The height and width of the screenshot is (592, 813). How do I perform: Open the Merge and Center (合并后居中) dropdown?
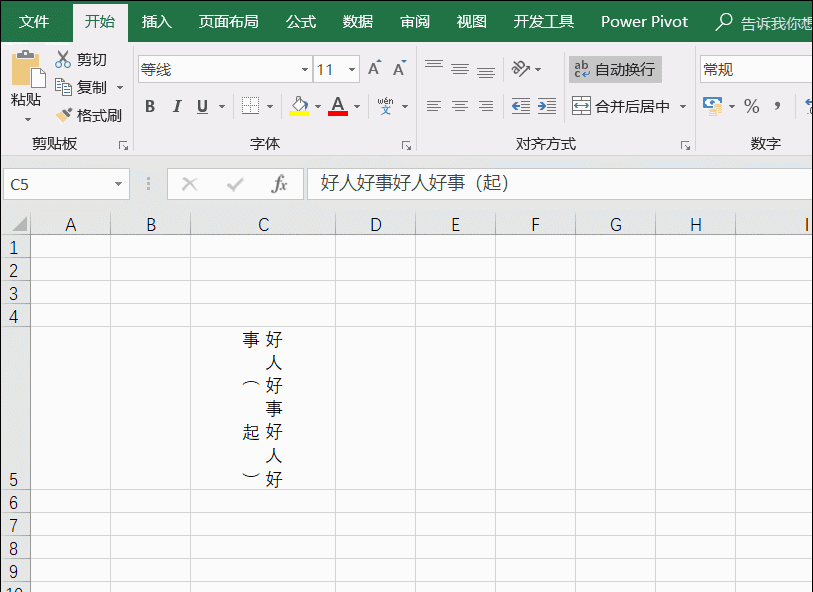[684, 105]
